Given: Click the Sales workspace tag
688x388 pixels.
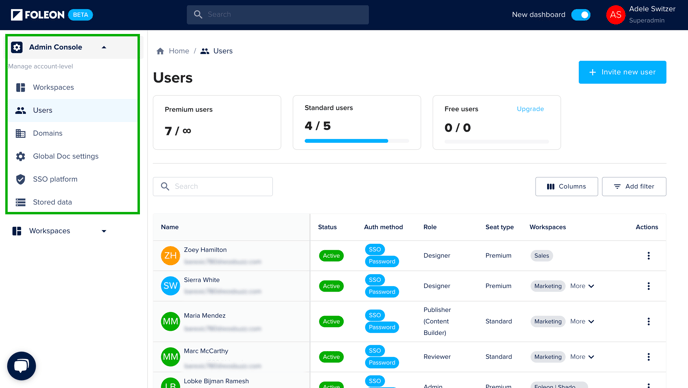Looking at the screenshot, I should pos(541,255).
